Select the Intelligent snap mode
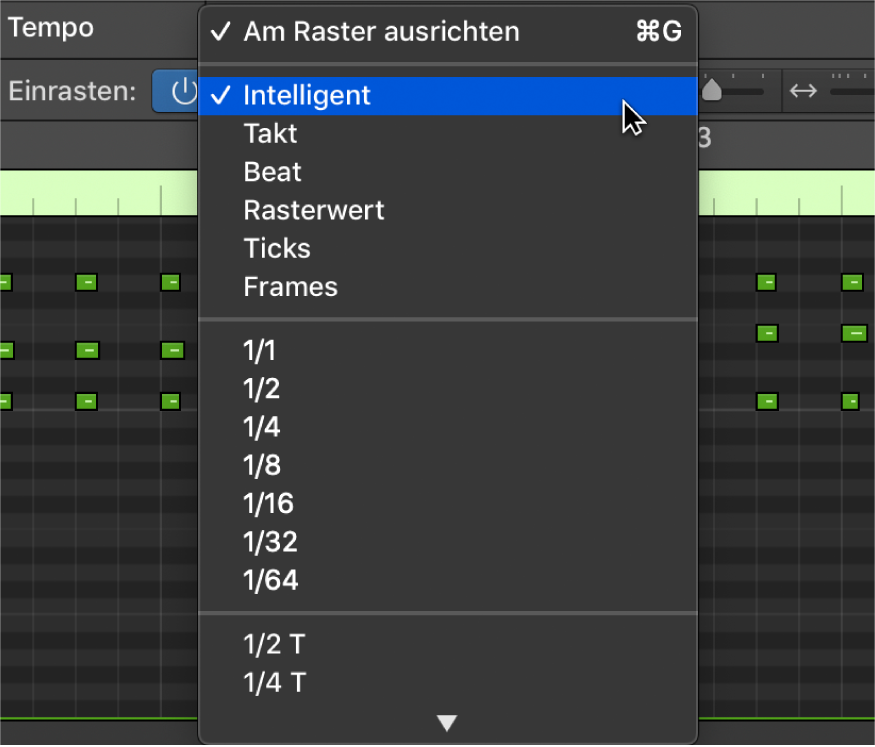 tap(306, 96)
